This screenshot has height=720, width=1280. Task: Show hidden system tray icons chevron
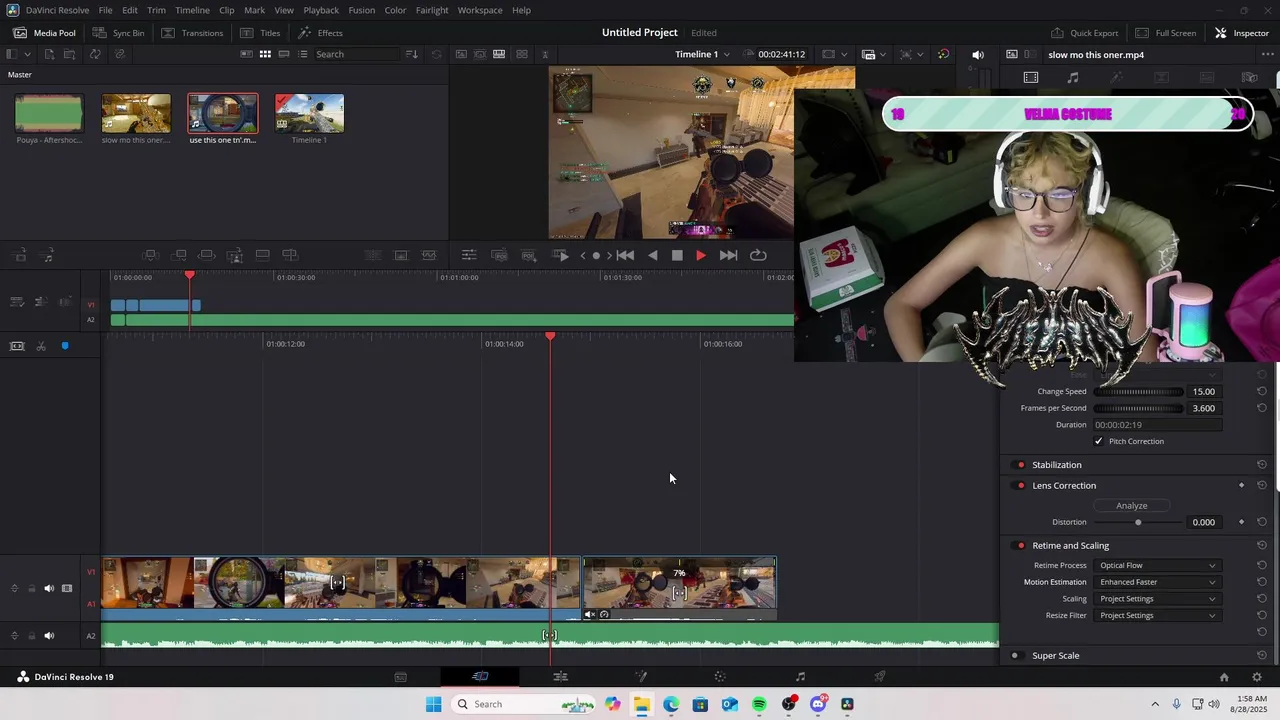[x=1155, y=704]
